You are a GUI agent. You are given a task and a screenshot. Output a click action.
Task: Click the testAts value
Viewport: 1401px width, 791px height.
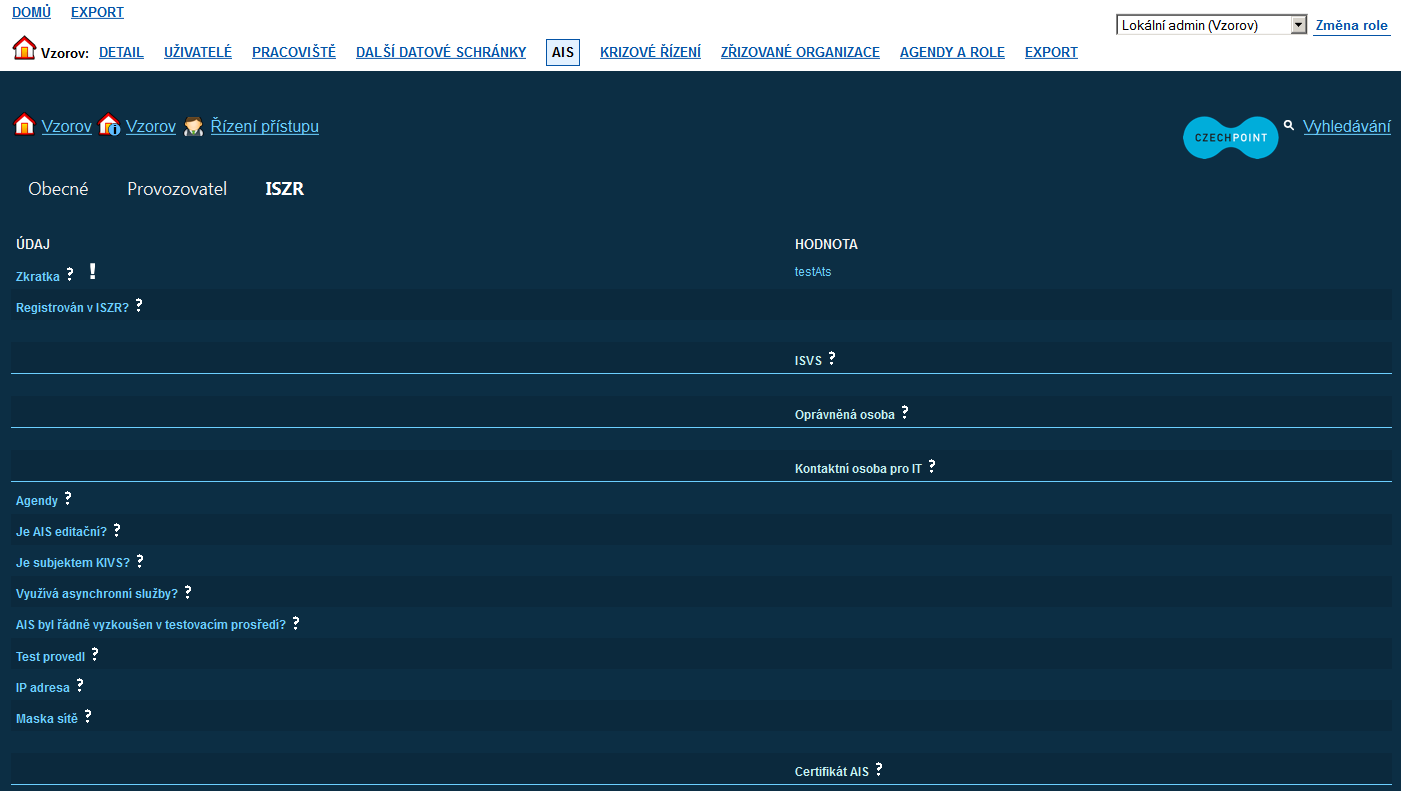[813, 272]
